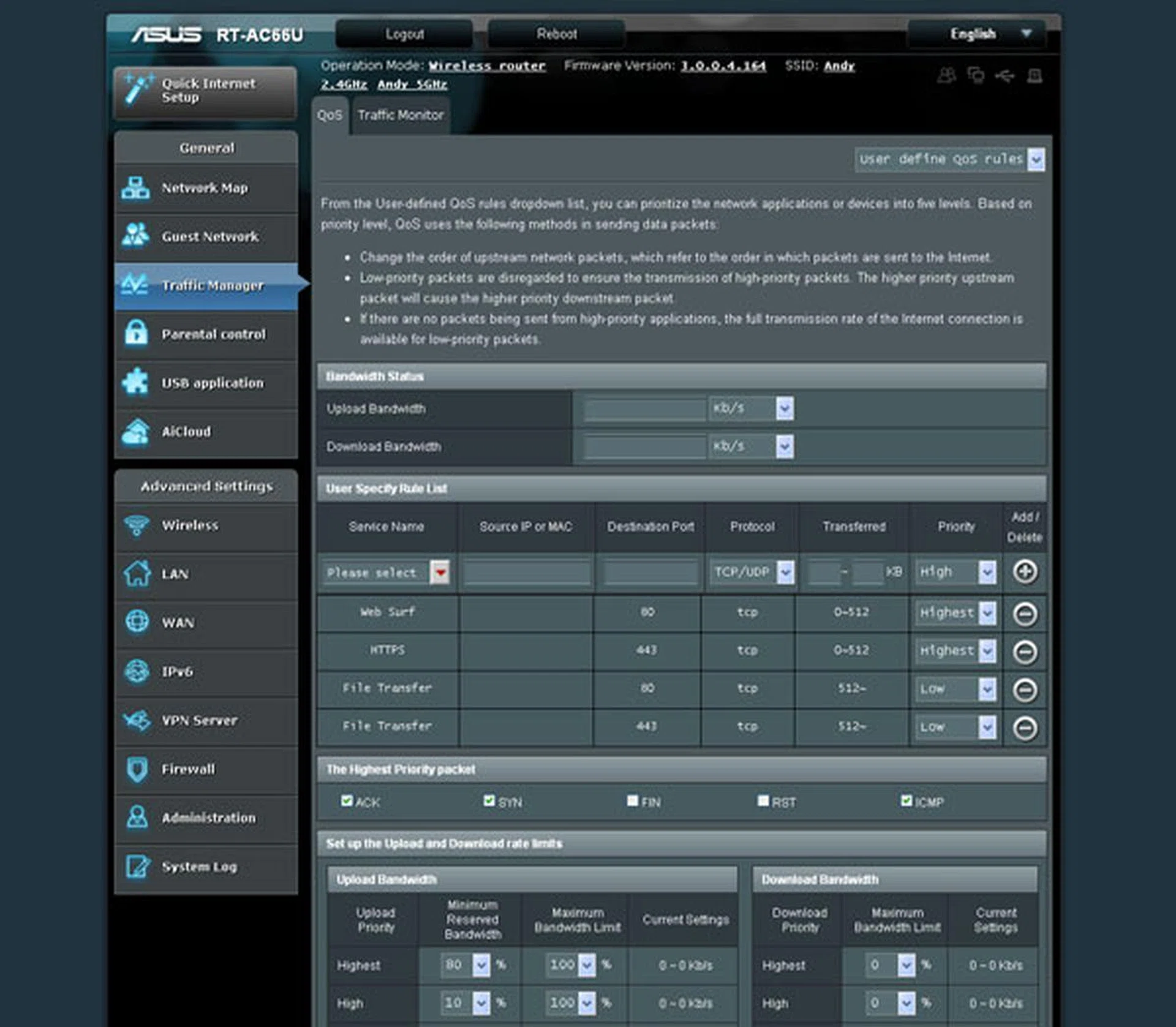The image size is (1176, 1027).
Task: Enable the FIN packet checkbox
Action: (633, 801)
